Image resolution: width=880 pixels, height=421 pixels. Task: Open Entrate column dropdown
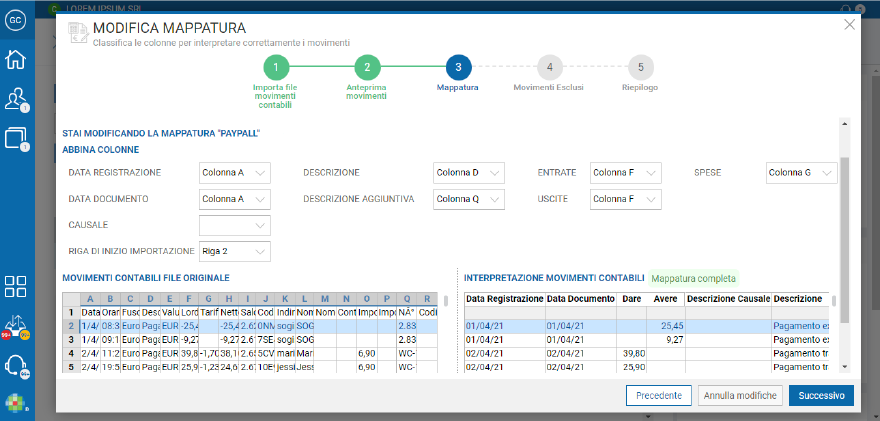[626, 173]
